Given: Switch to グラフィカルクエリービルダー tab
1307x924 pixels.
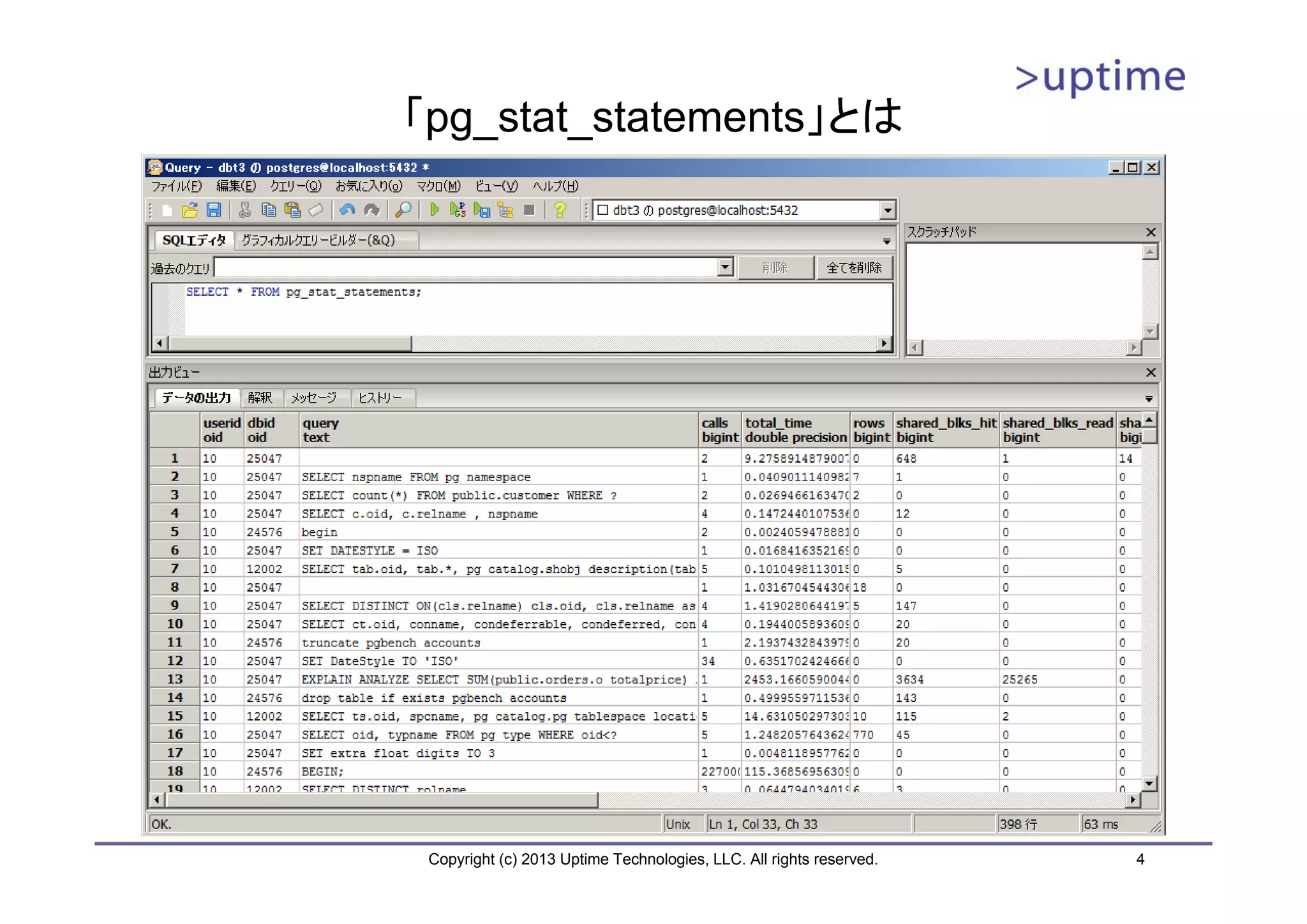Looking at the screenshot, I should pyautogui.click(x=326, y=241).
